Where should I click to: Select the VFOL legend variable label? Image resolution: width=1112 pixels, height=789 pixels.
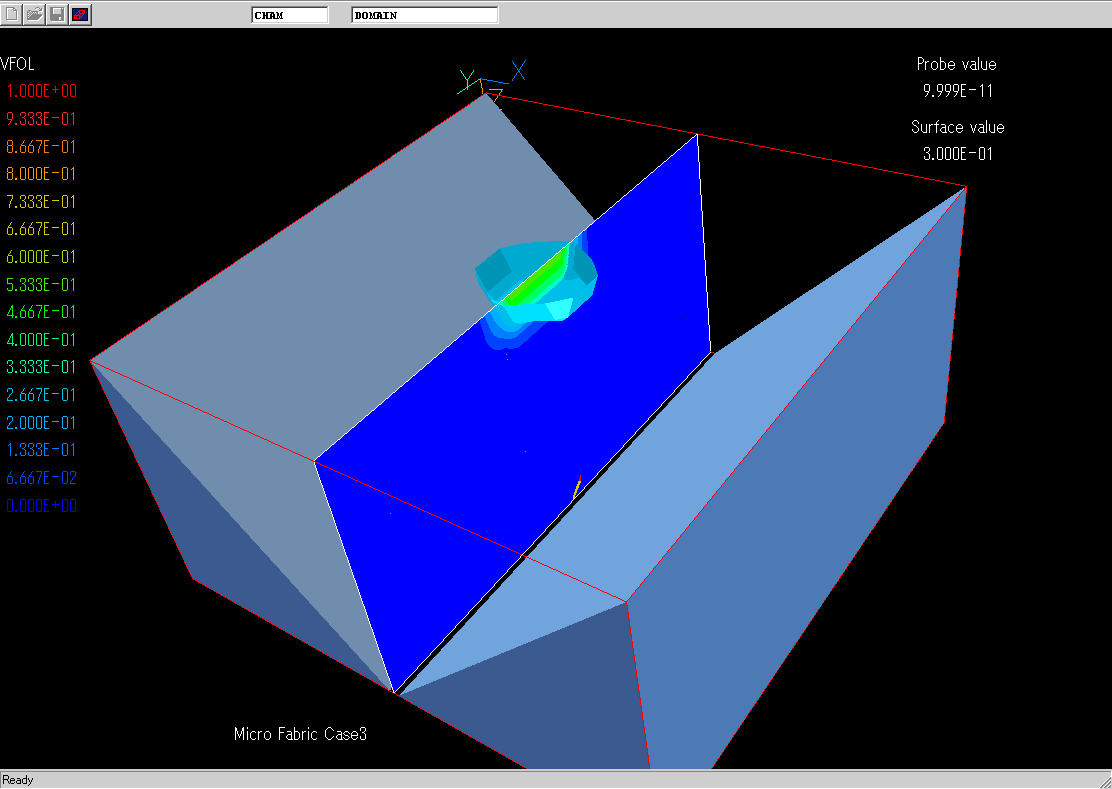tap(20, 63)
